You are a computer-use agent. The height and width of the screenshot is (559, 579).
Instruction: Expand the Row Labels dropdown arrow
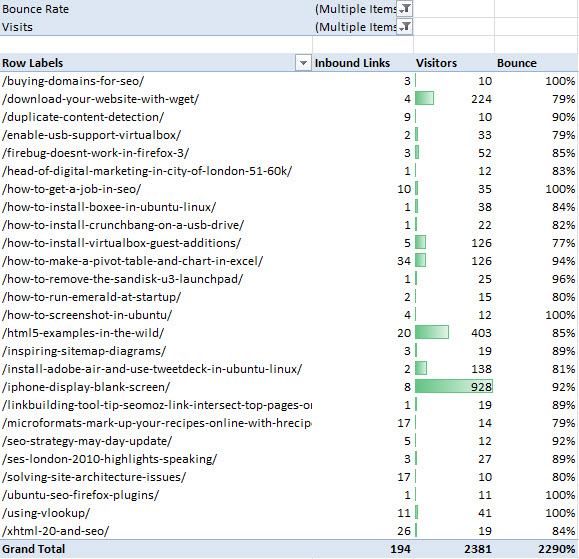pyautogui.click(x=303, y=63)
